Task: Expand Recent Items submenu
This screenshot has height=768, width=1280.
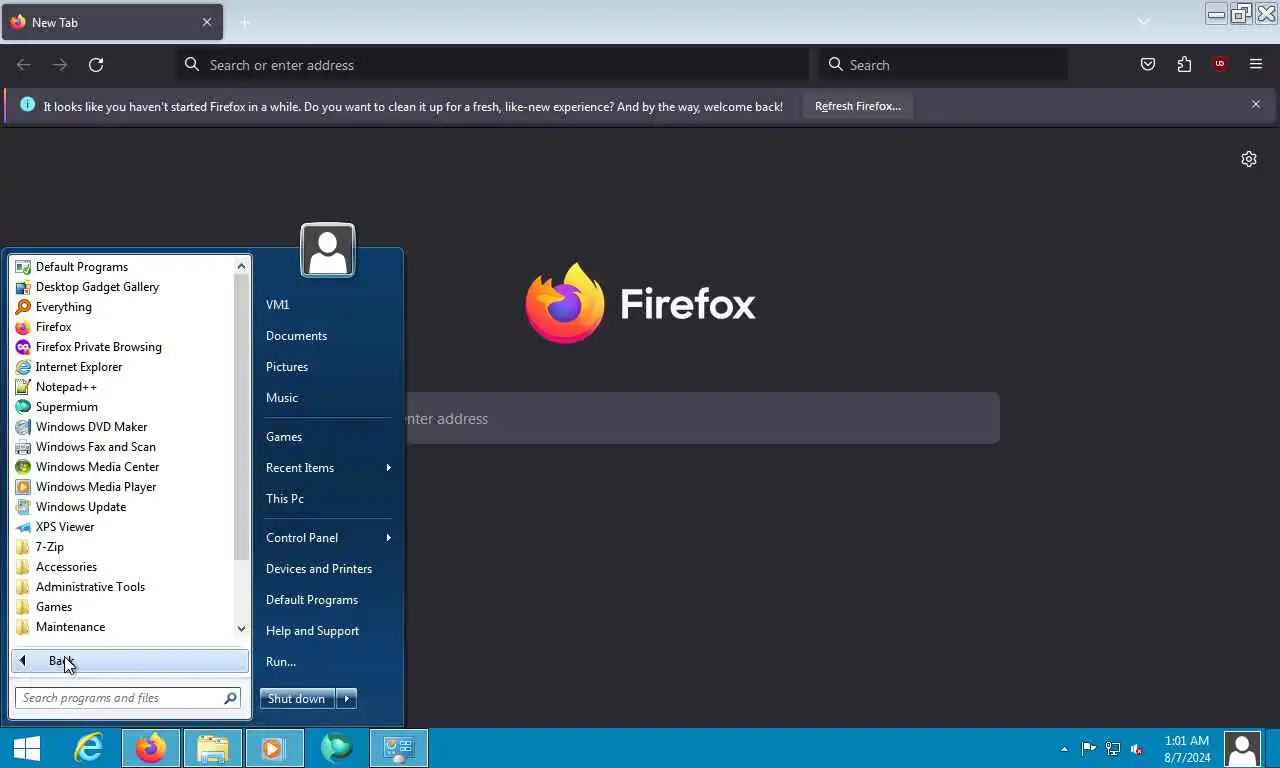Action: point(328,468)
